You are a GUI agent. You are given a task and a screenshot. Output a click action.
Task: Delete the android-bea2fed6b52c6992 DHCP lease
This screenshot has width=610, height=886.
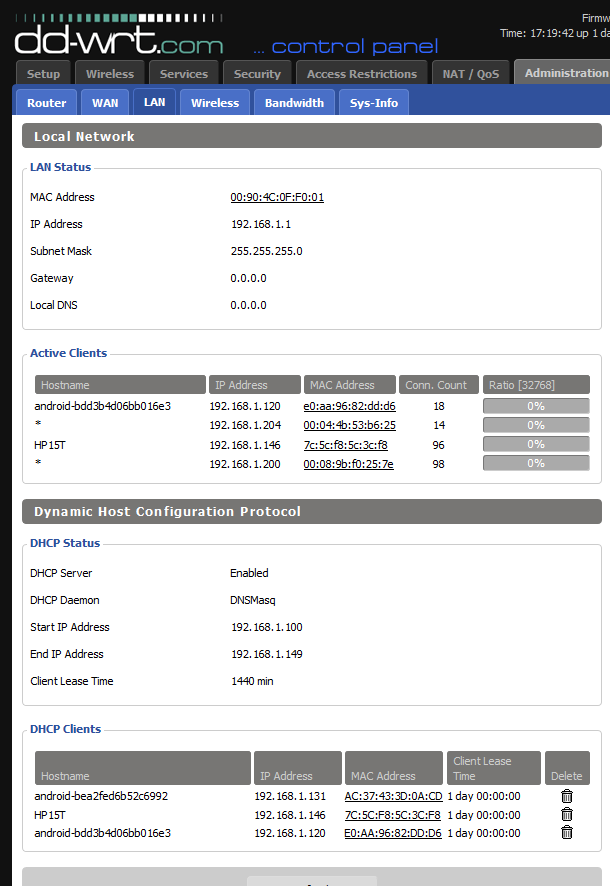[567, 796]
